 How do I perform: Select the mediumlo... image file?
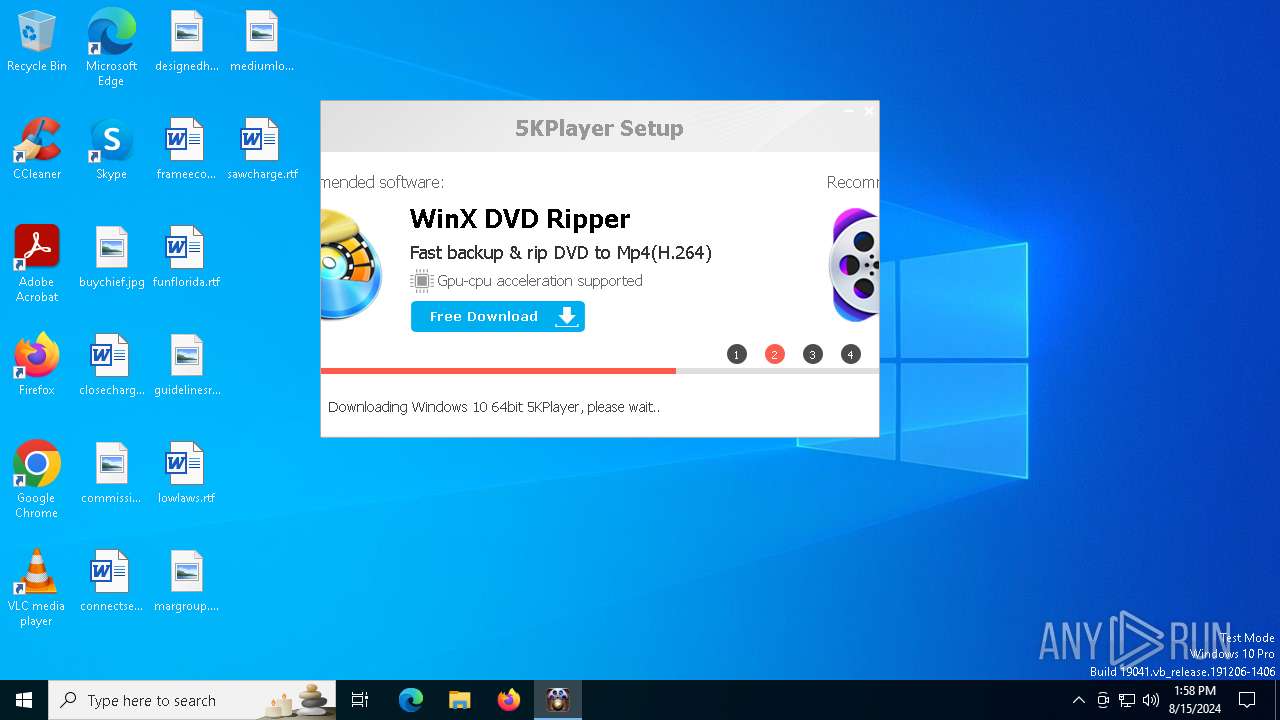pyautogui.click(x=262, y=42)
